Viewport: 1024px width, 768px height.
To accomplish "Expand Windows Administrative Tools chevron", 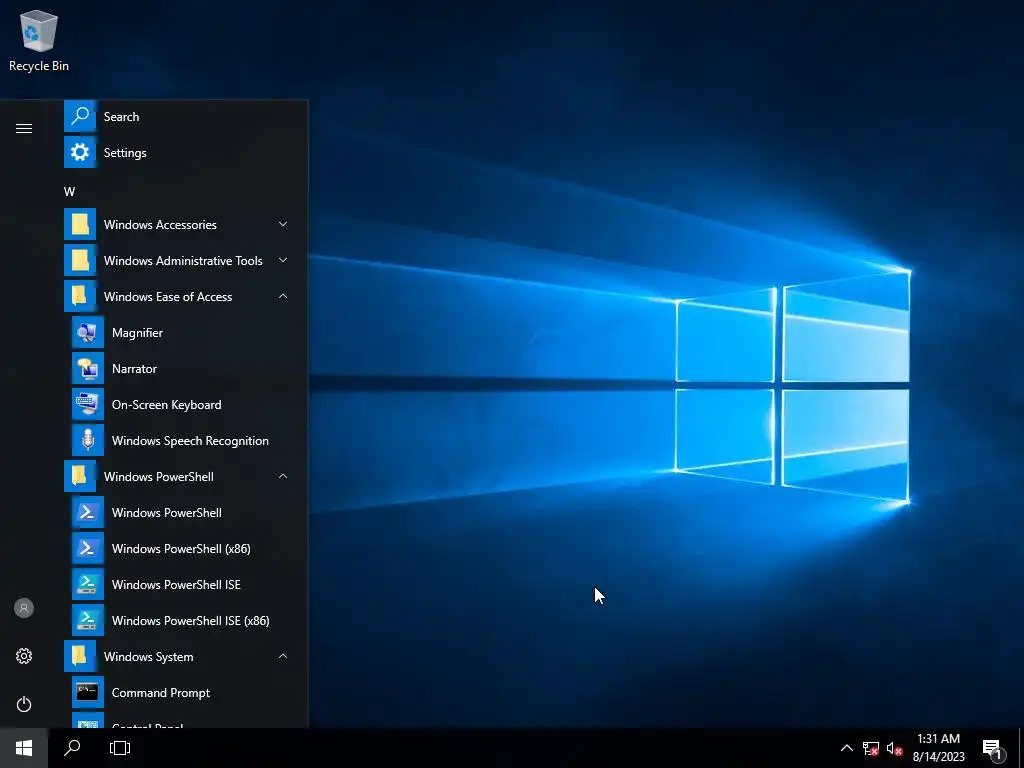I will coord(283,260).
